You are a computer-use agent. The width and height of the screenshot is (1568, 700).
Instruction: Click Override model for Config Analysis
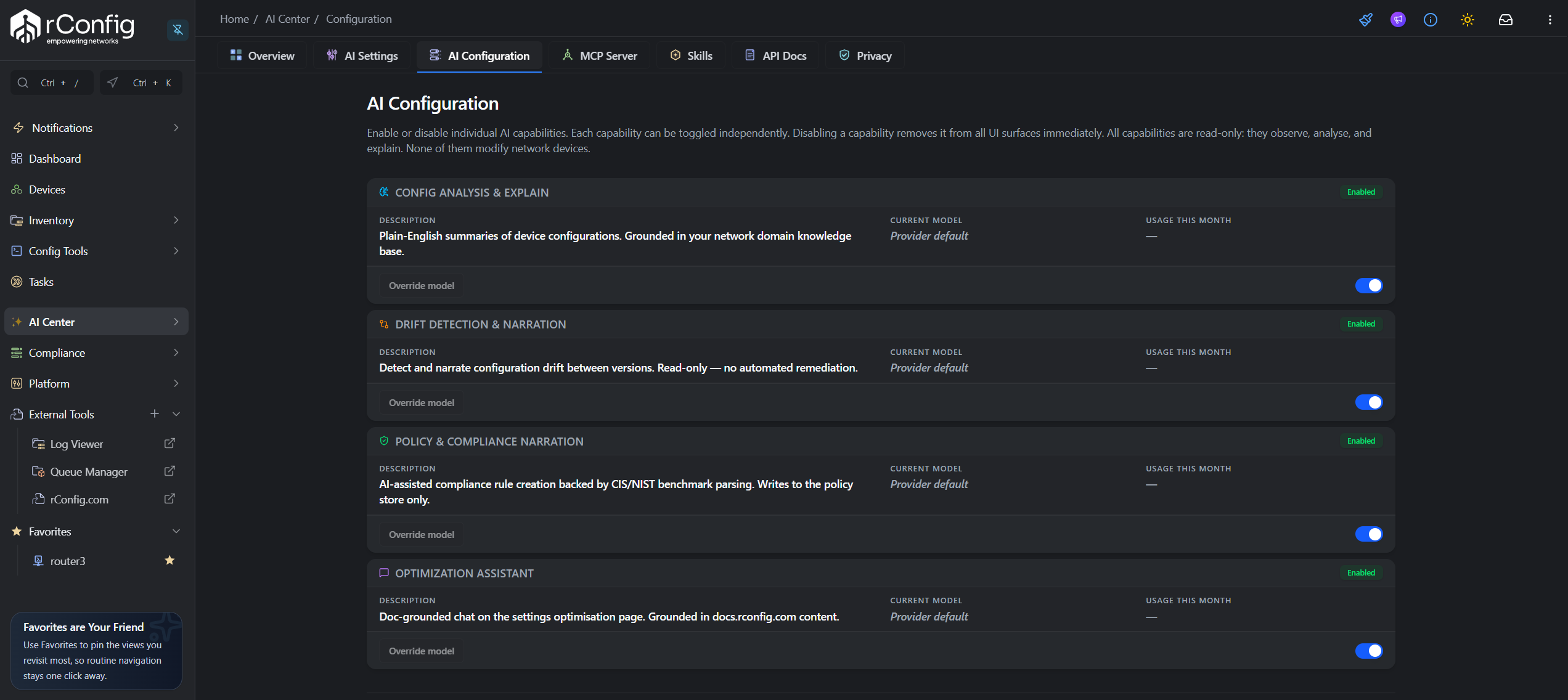point(422,285)
